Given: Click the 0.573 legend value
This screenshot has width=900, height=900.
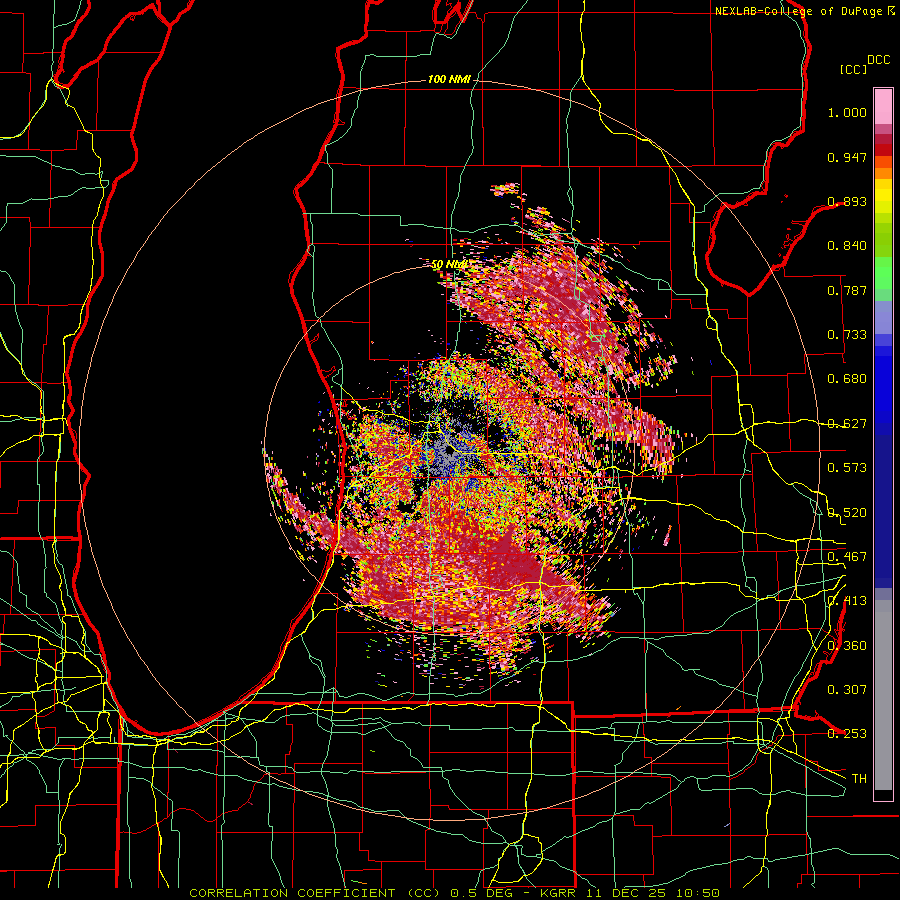Looking at the screenshot, I should [847, 468].
